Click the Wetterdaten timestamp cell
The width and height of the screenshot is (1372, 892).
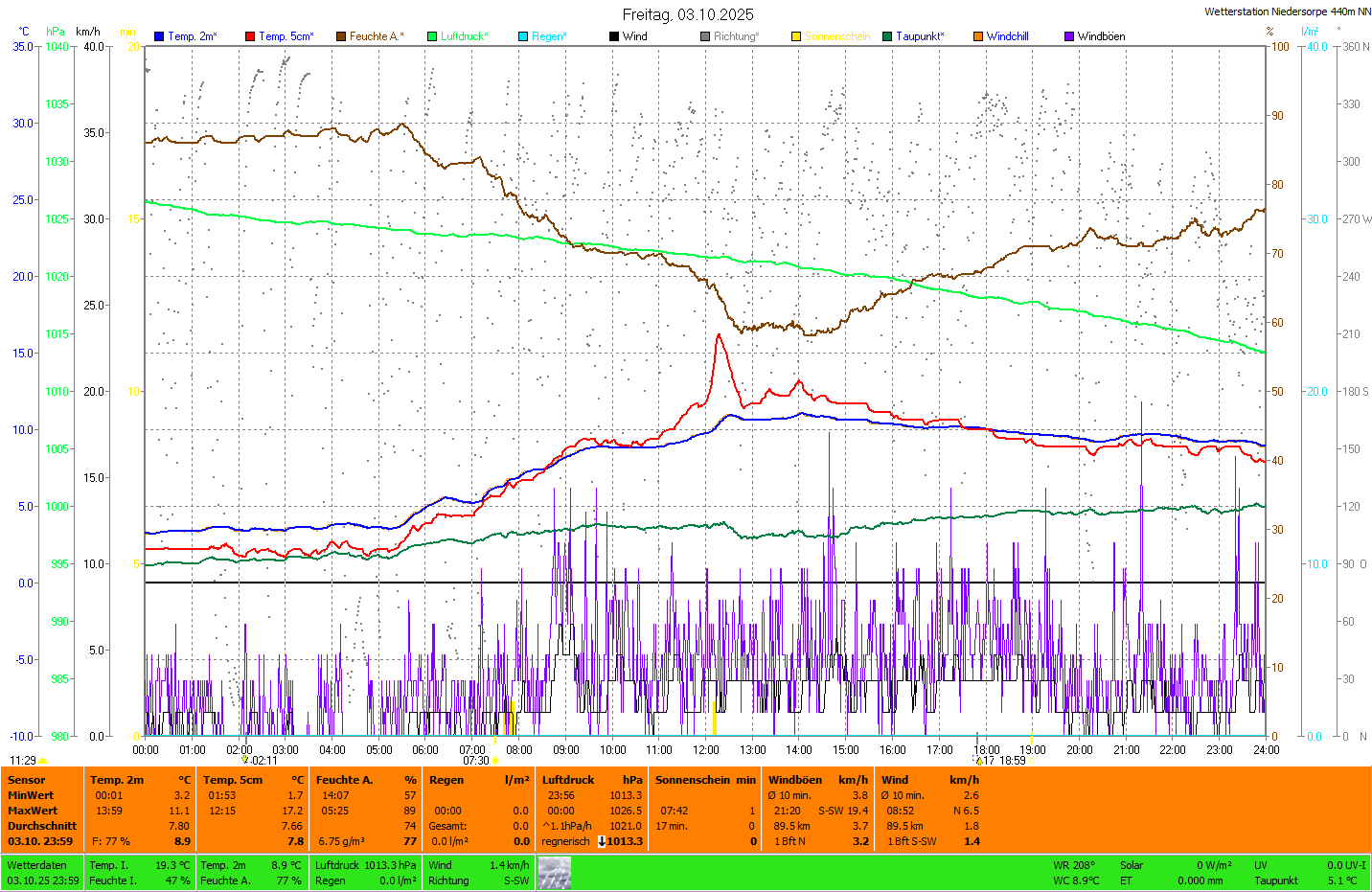pyautogui.click(x=42, y=873)
